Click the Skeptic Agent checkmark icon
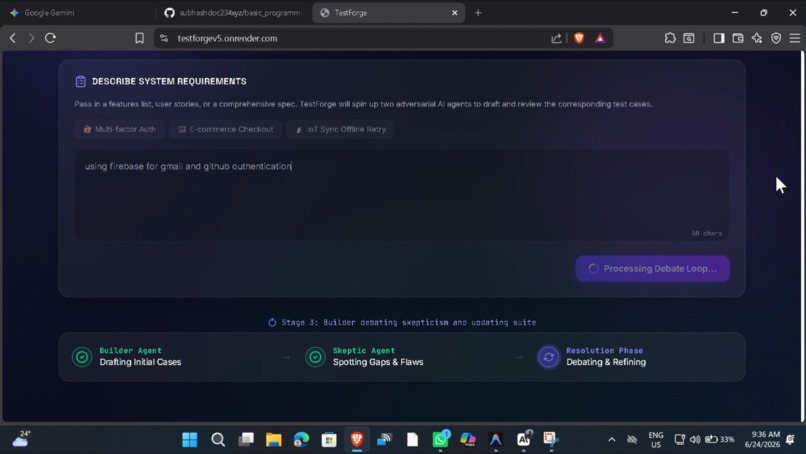Viewport: 806px width, 454px height. [x=315, y=357]
